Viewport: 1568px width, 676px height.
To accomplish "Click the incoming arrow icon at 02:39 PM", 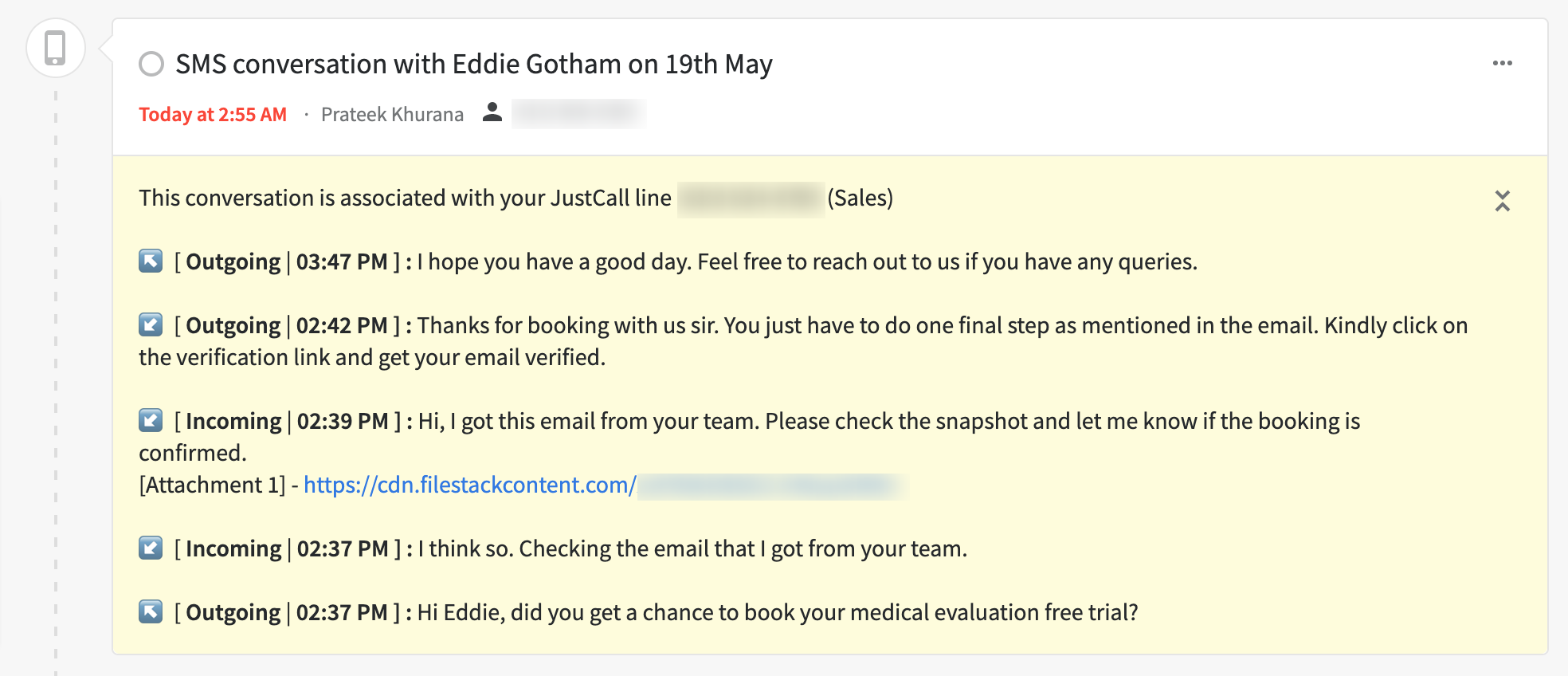I will 151,420.
